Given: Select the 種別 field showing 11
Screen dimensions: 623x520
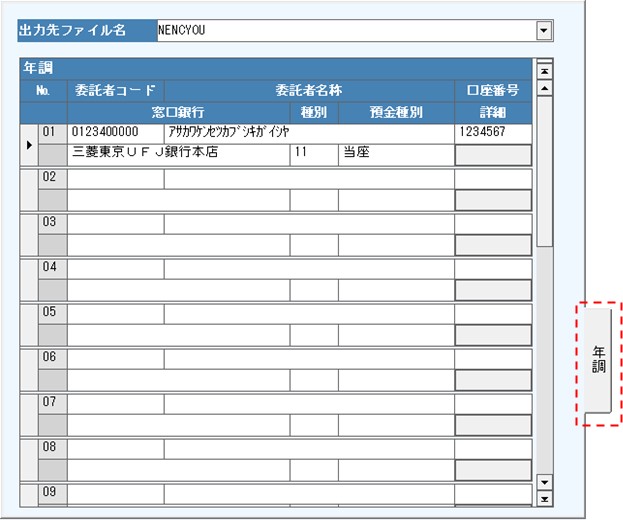Looking at the screenshot, I should tap(313, 154).
